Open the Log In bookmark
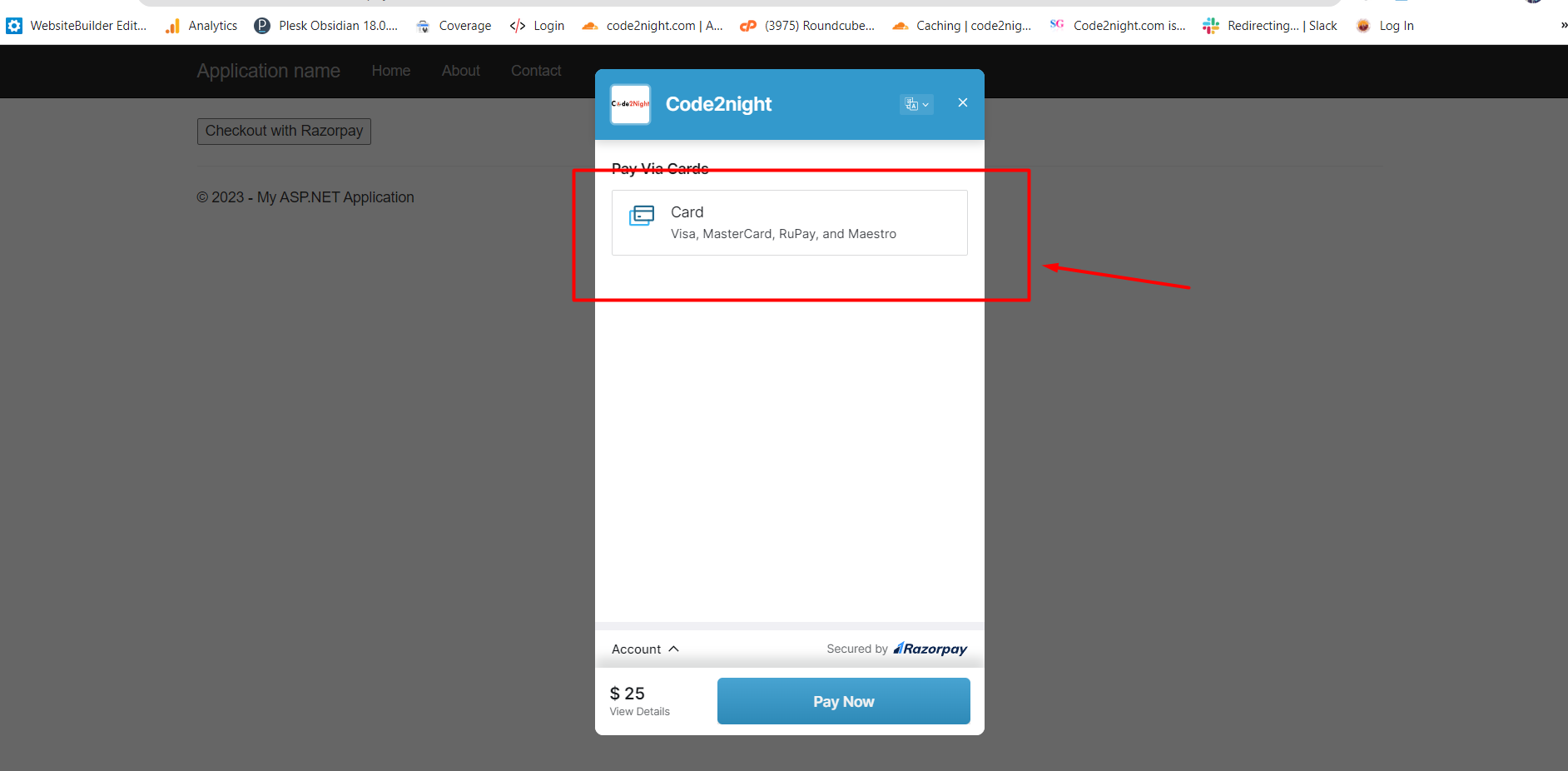This screenshot has height=771, width=1568. coord(1385,26)
